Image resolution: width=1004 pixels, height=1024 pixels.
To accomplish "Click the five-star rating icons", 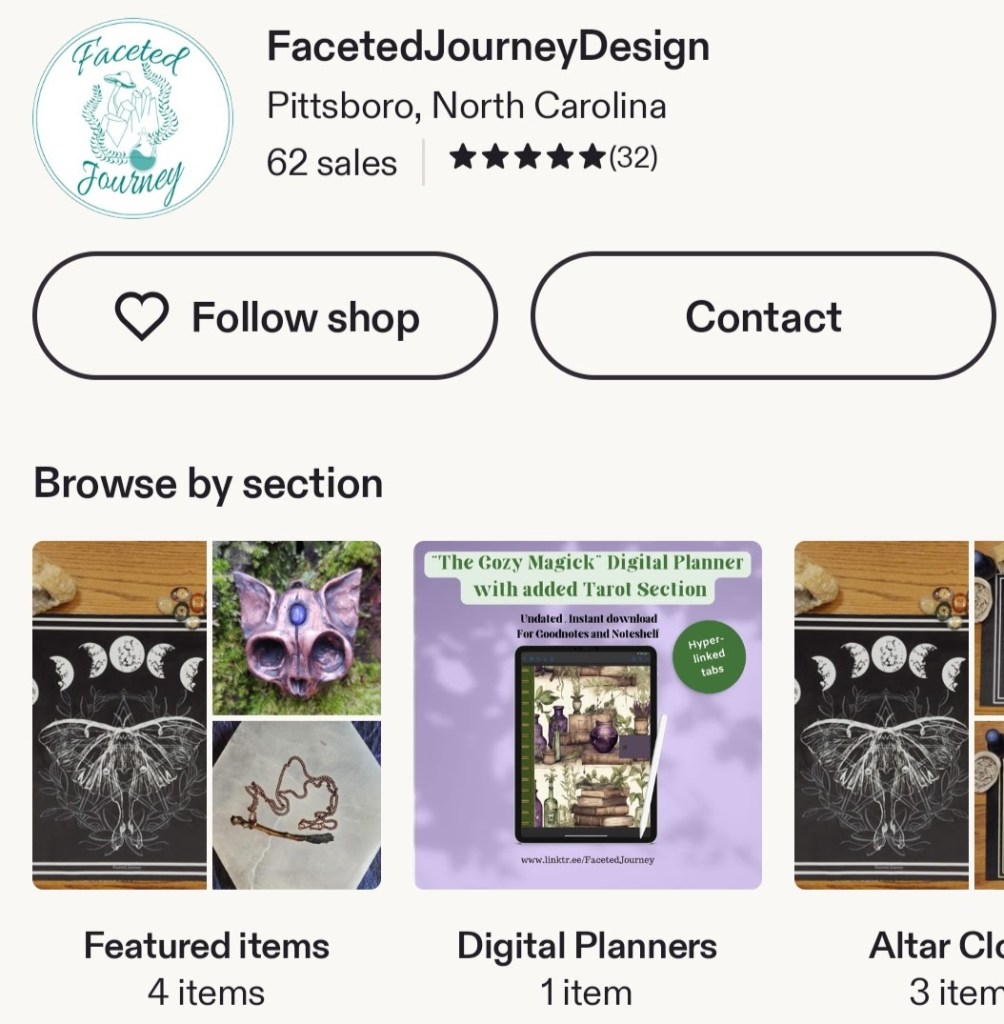I will tap(527, 158).
